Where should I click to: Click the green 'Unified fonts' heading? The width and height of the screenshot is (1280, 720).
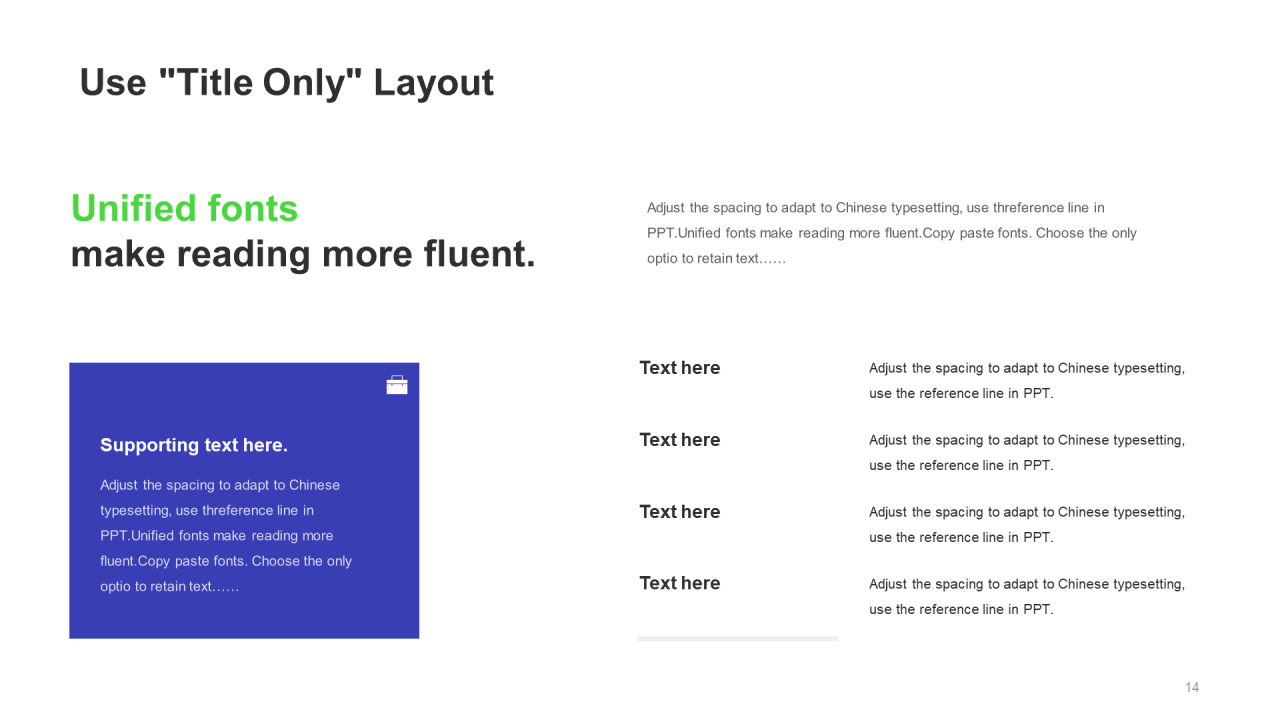pos(185,208)
